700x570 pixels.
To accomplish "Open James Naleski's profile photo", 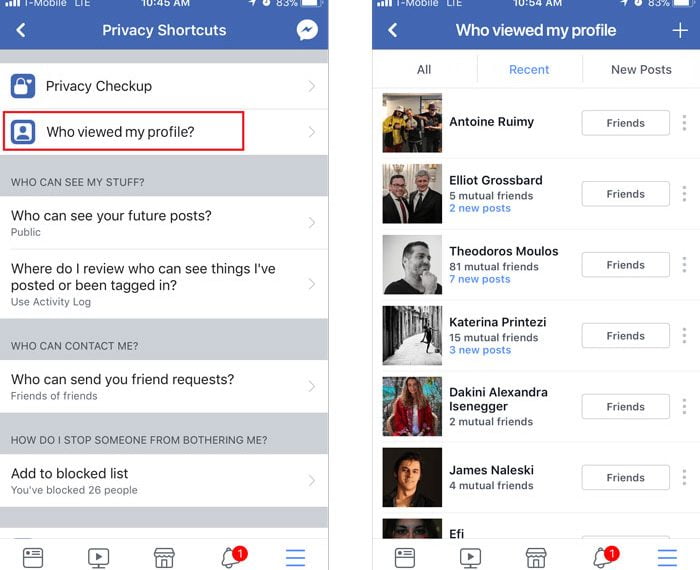I will (x=412, y=478).
